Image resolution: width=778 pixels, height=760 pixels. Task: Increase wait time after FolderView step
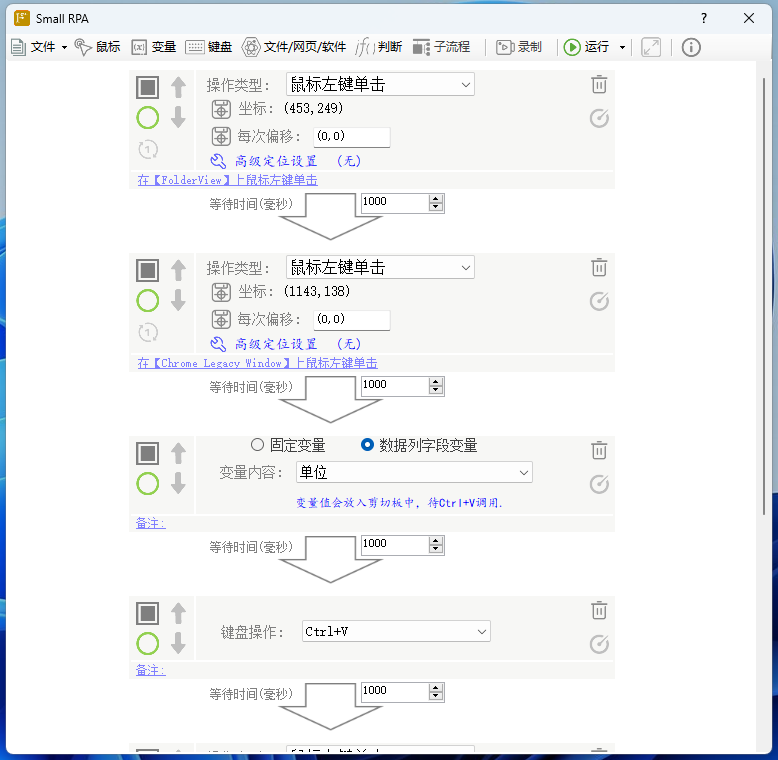[x=436, y=198]
